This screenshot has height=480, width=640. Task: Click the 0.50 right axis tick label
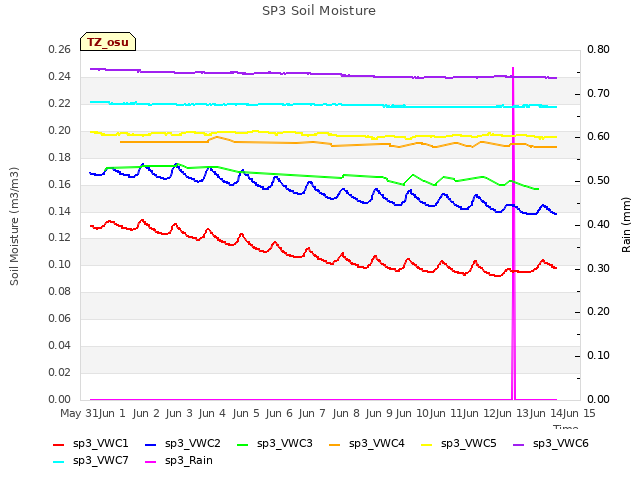pos(598,180)
